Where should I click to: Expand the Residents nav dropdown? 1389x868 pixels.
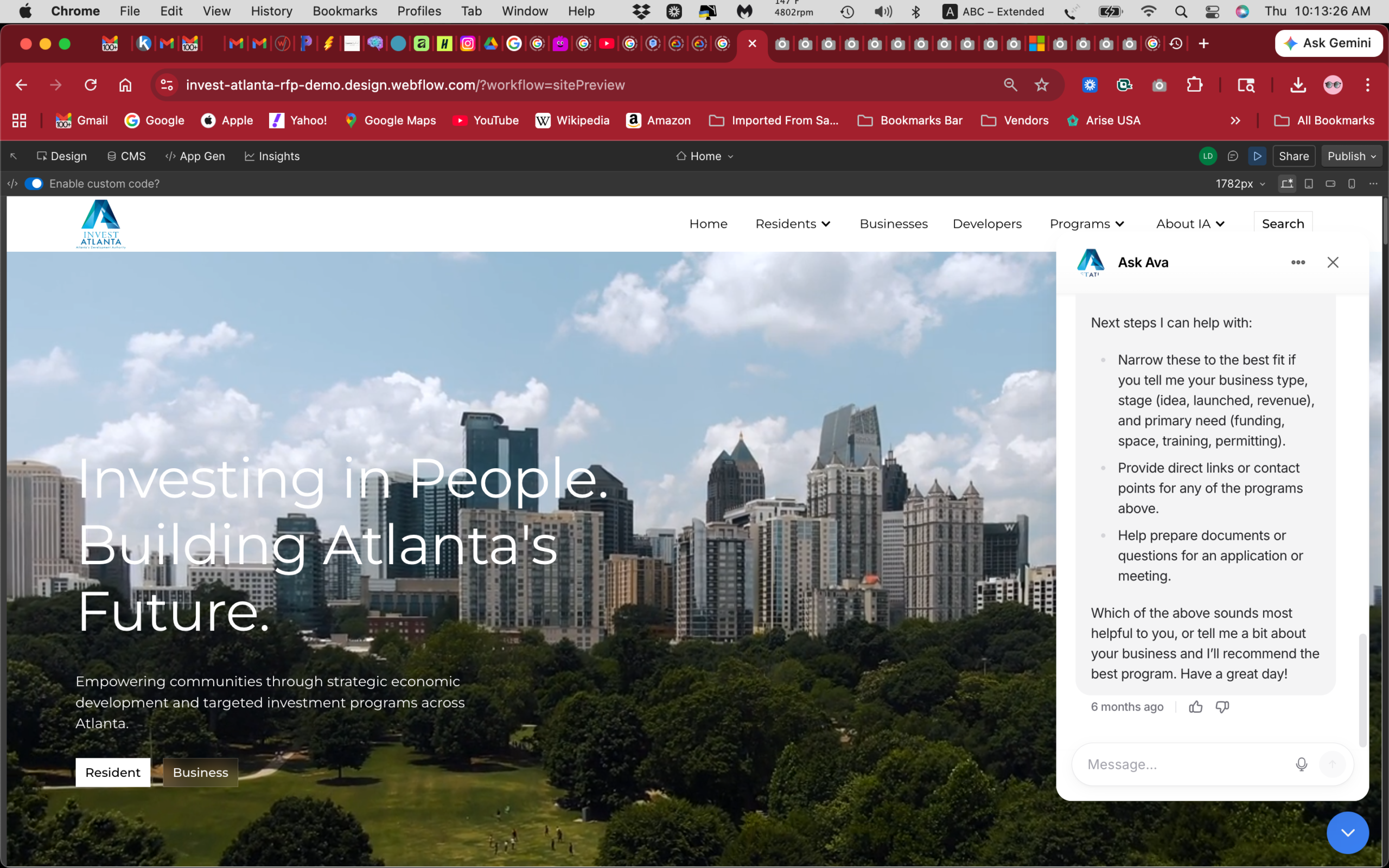(793, 224)
